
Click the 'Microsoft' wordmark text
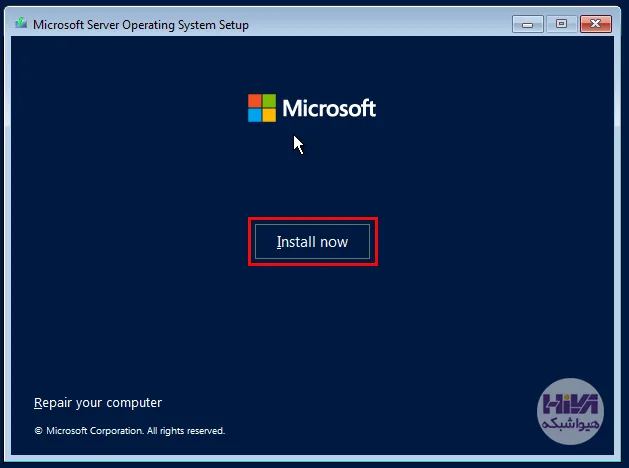[329, 108]
